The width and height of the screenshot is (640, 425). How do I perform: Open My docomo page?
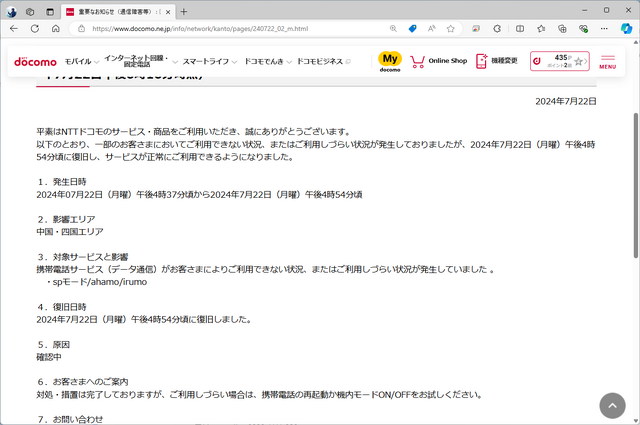coord(390,61)
